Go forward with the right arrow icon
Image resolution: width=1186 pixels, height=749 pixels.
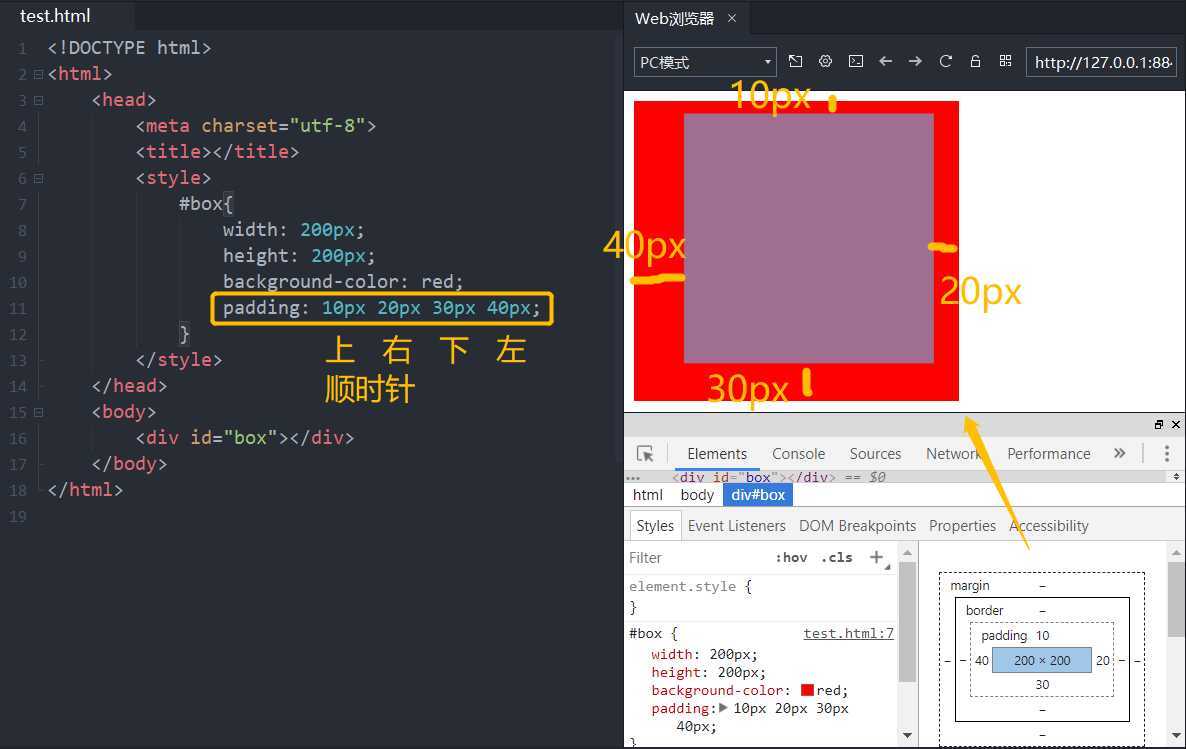pyautogui.click(x=915, y=61)
